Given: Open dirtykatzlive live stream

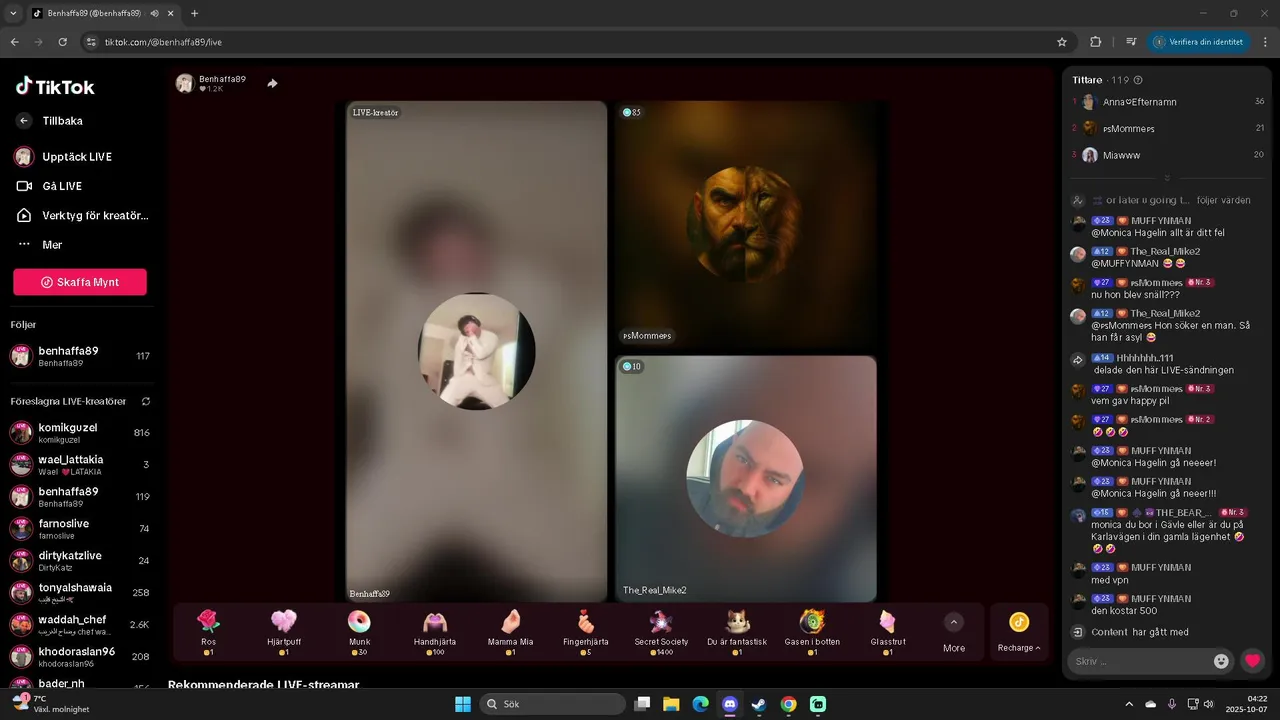Looking at the screenshot, I should (x=80, y=560).
